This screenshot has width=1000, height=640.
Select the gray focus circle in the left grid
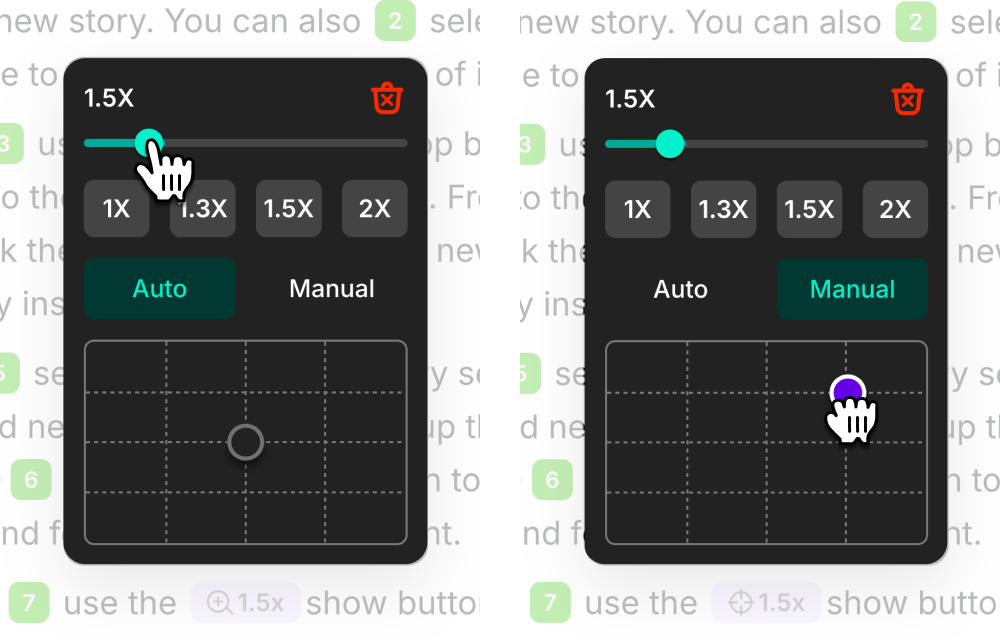[246, 441]
